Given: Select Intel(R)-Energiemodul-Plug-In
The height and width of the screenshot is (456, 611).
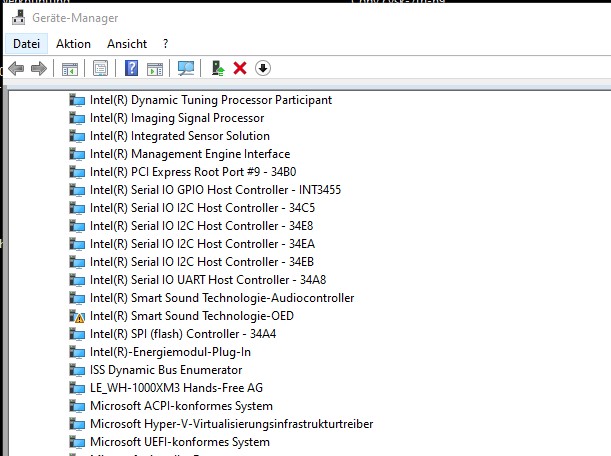Looking at the screenshot, I should coord(170,352).
